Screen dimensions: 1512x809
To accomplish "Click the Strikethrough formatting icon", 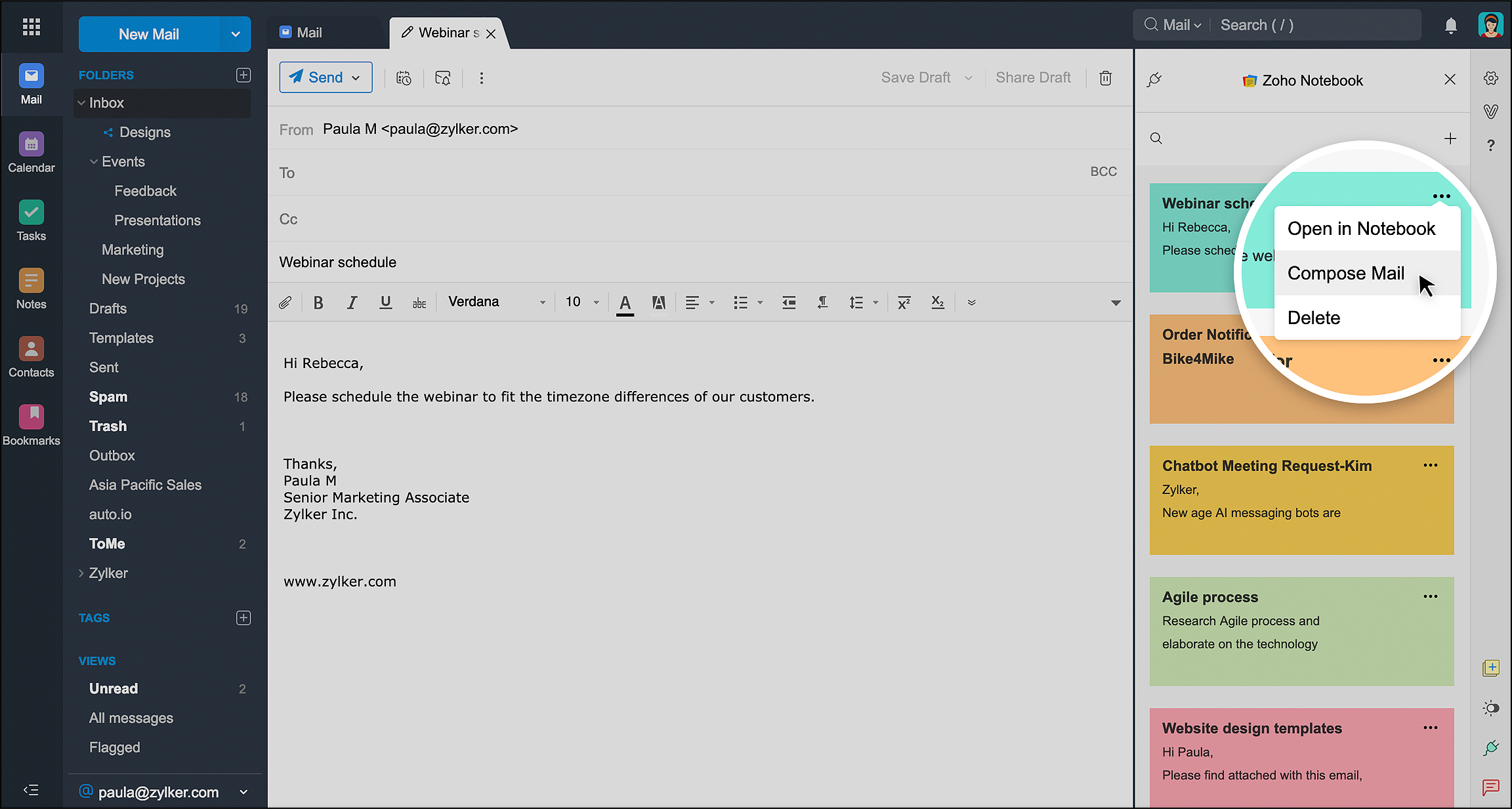I will (x=419, y=302).
